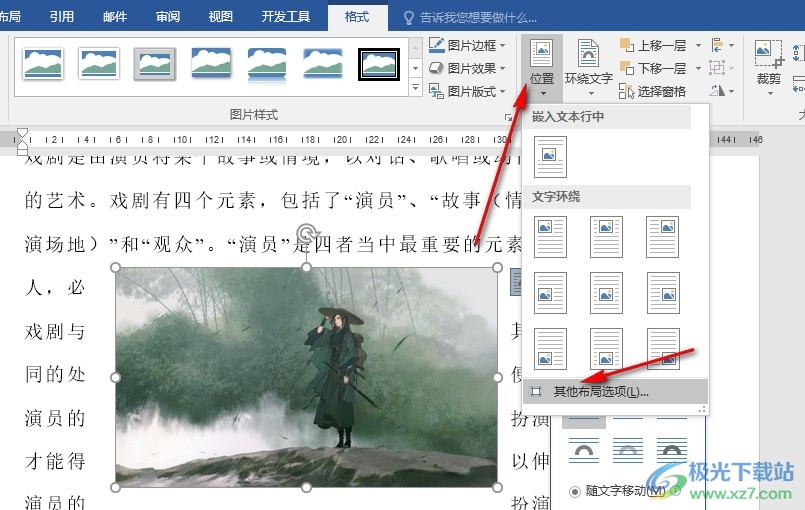Click the 告诉我您想要做什么 search box

471,18
